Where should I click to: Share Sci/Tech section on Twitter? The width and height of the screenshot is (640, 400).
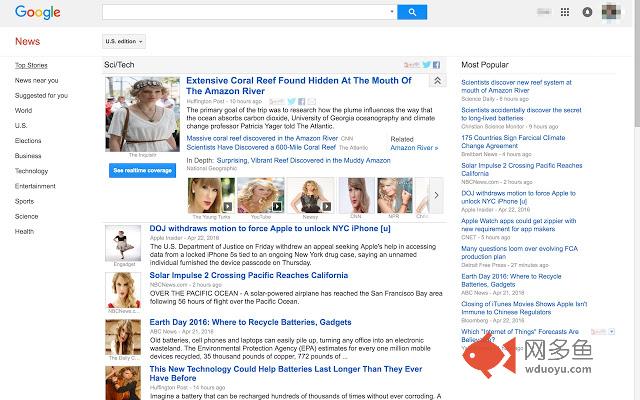427,64
